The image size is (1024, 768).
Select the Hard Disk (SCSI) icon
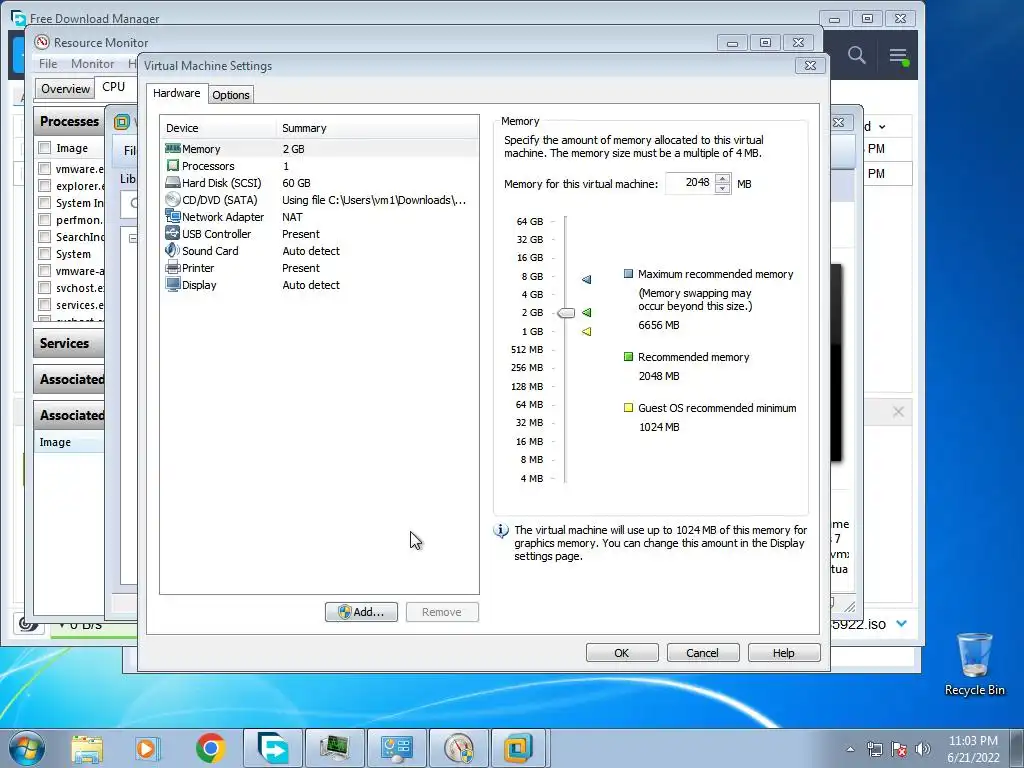pyautogui.click(x=172, y=183)
